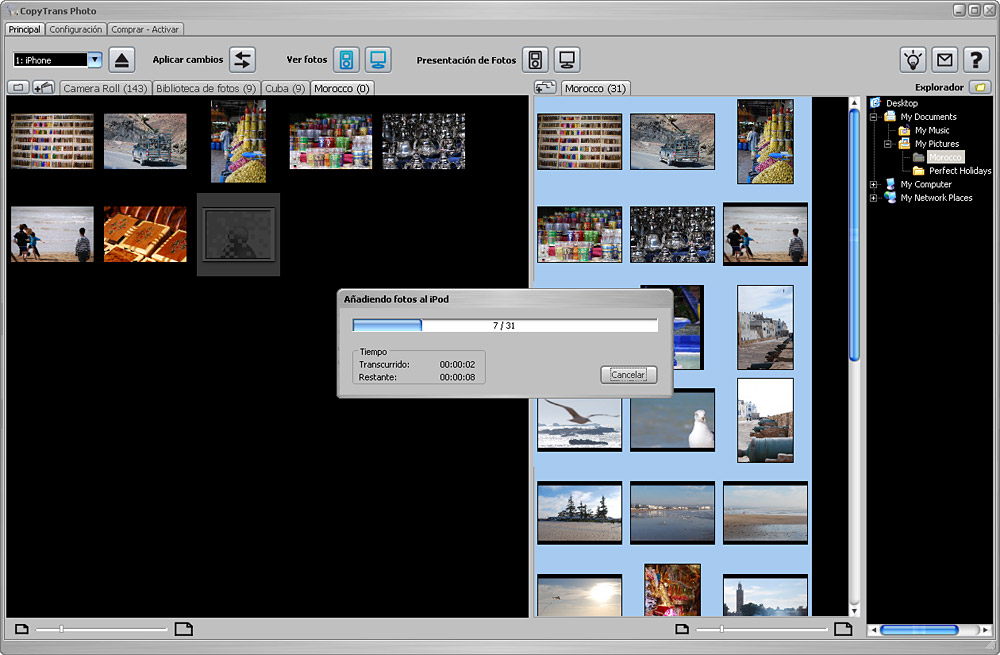Select the silver teapots photo in the left pane

pyautogui.click(x=423, y=141)
